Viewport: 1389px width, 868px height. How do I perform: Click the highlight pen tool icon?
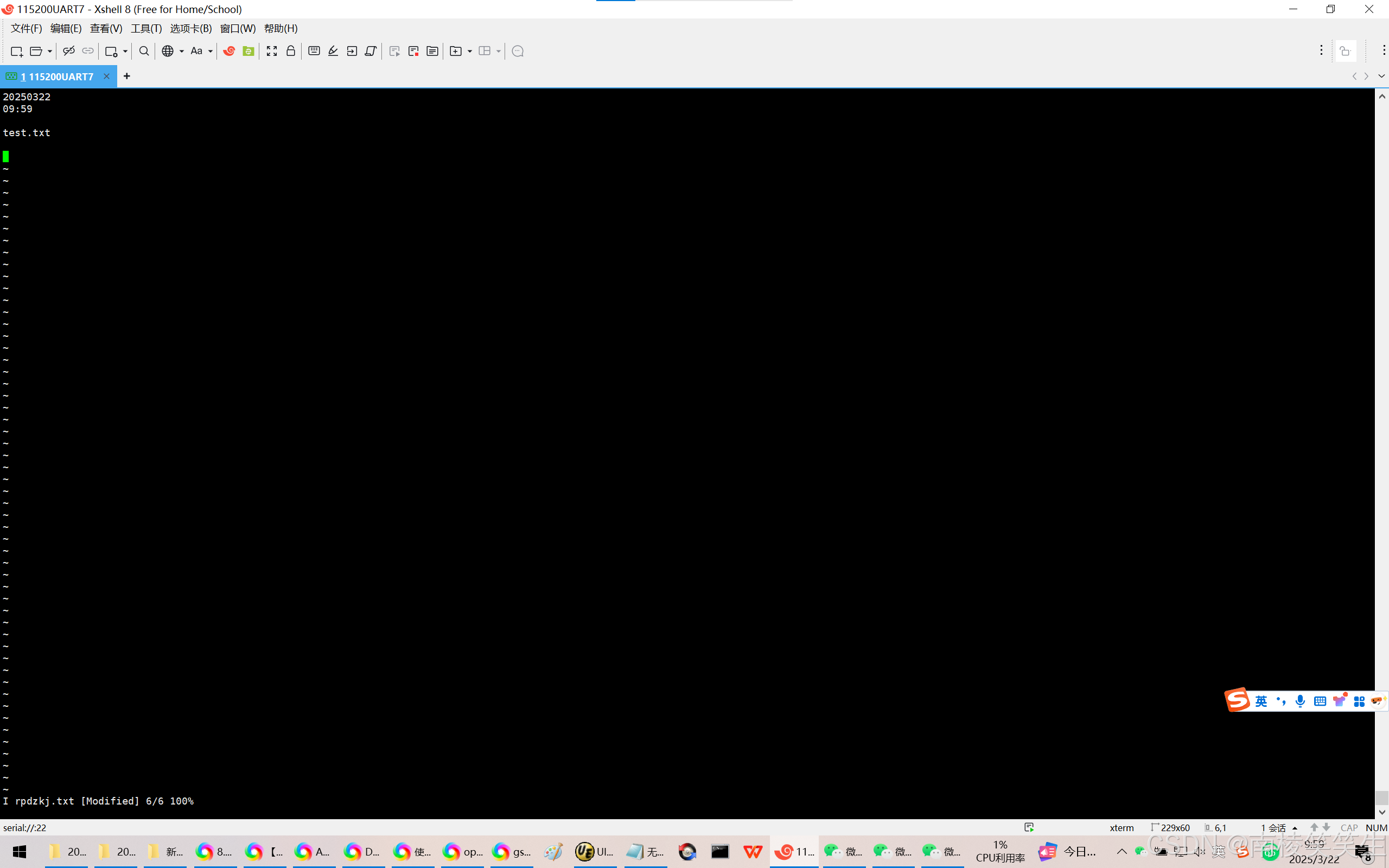click(x=333, y=51)
